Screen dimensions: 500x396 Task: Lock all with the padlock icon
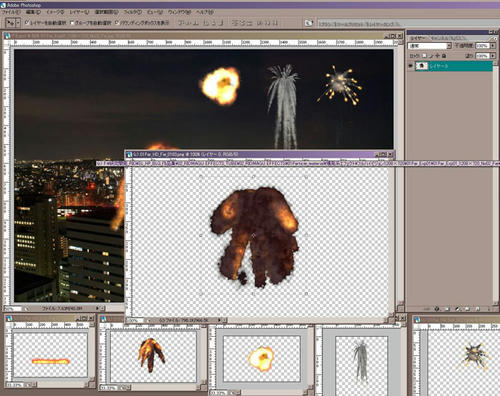444,56
